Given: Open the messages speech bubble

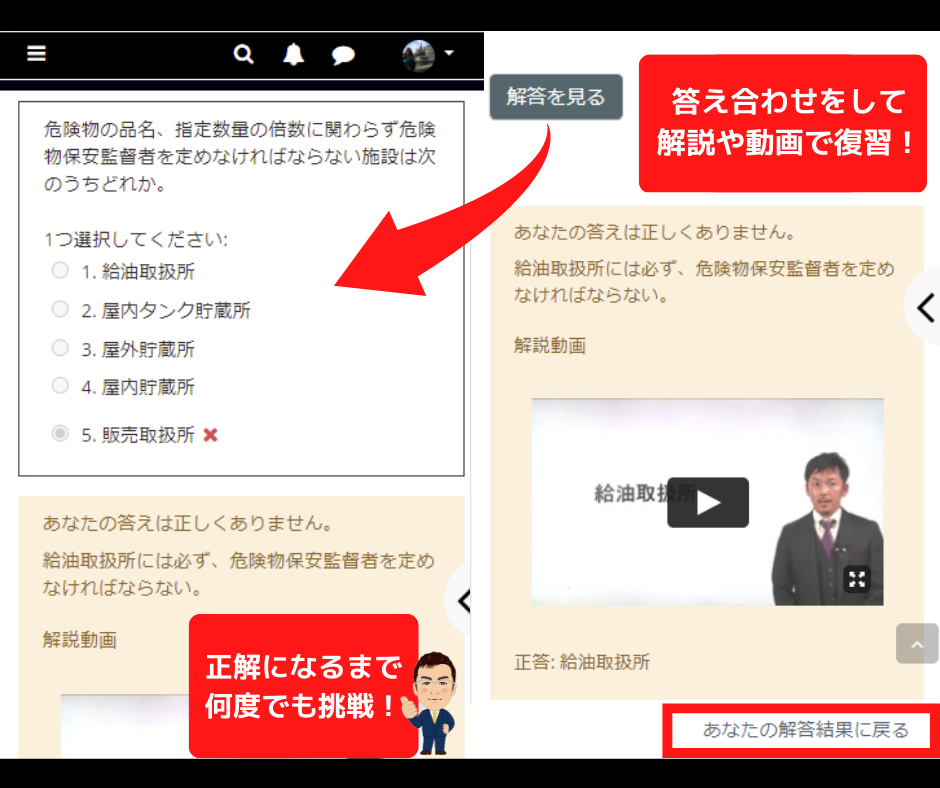Looking at the screenshot, I should [x=343, y=55].
